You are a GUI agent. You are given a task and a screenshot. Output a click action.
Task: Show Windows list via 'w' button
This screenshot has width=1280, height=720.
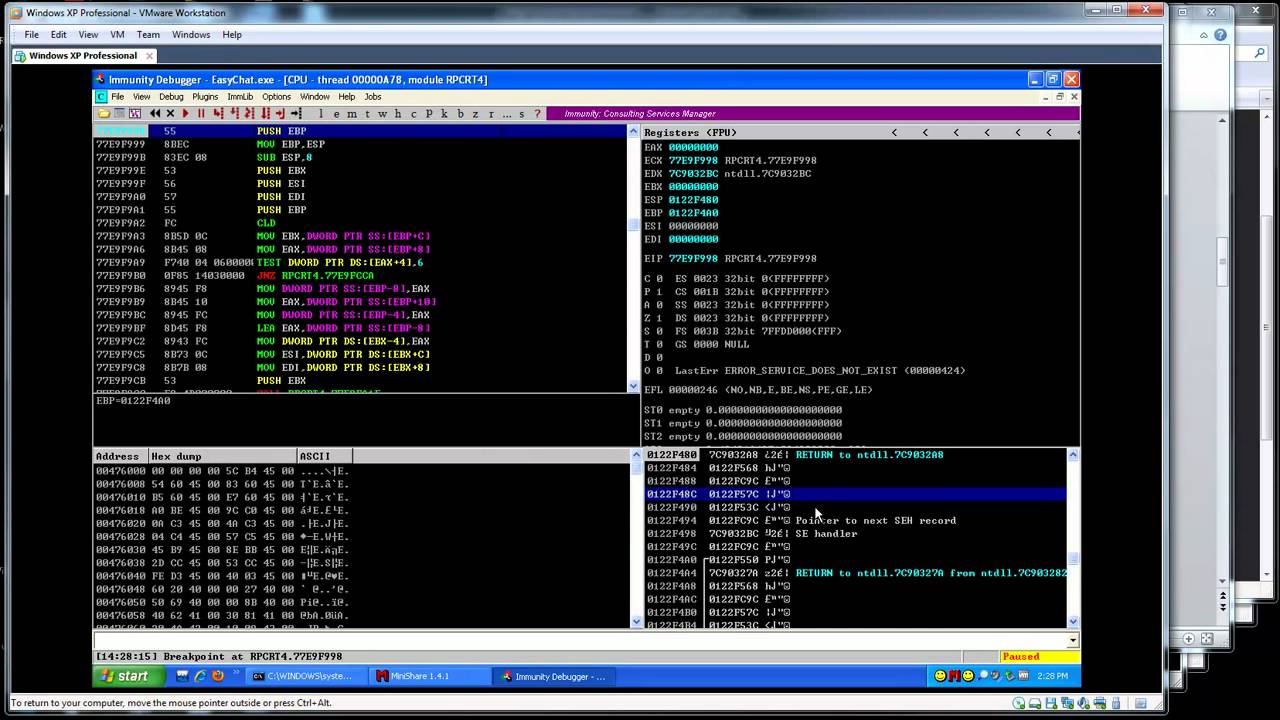(x=383, y=114)
